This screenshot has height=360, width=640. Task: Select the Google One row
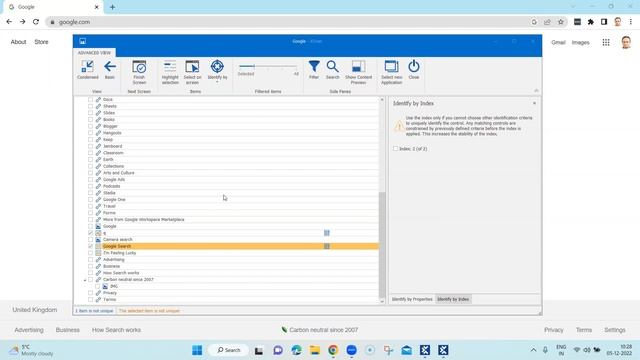click(x=227, y=200)
